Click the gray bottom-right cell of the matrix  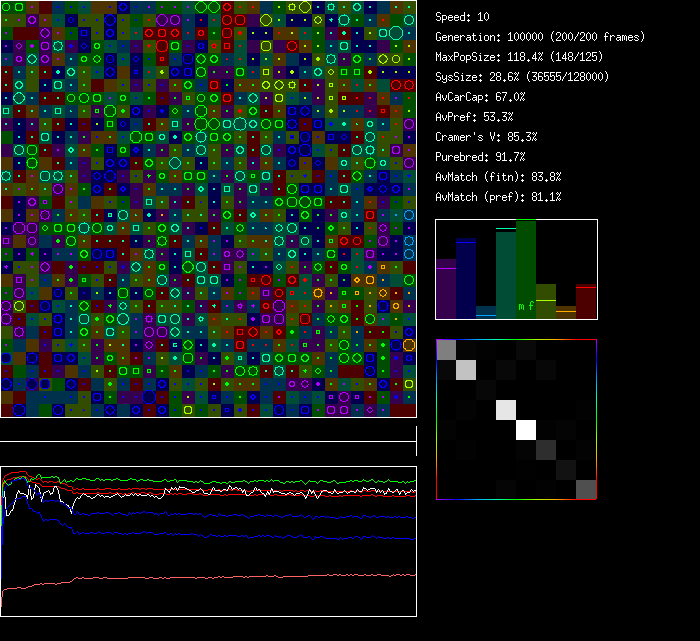pos(586,489)
